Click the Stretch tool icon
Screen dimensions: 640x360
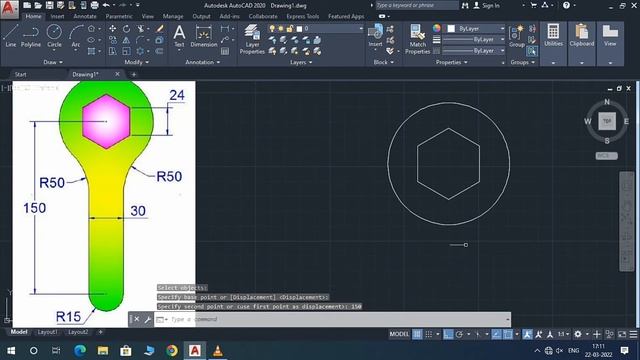click(x=112, y=51)
